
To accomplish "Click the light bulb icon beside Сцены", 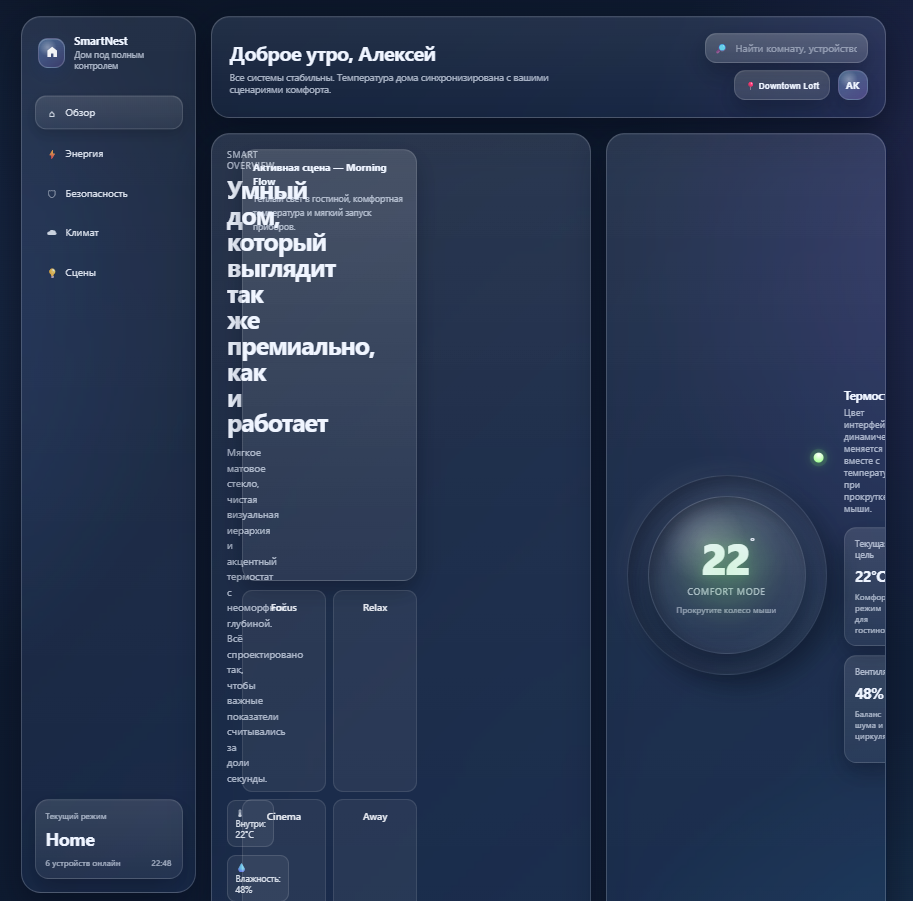I will click(52, 273).
